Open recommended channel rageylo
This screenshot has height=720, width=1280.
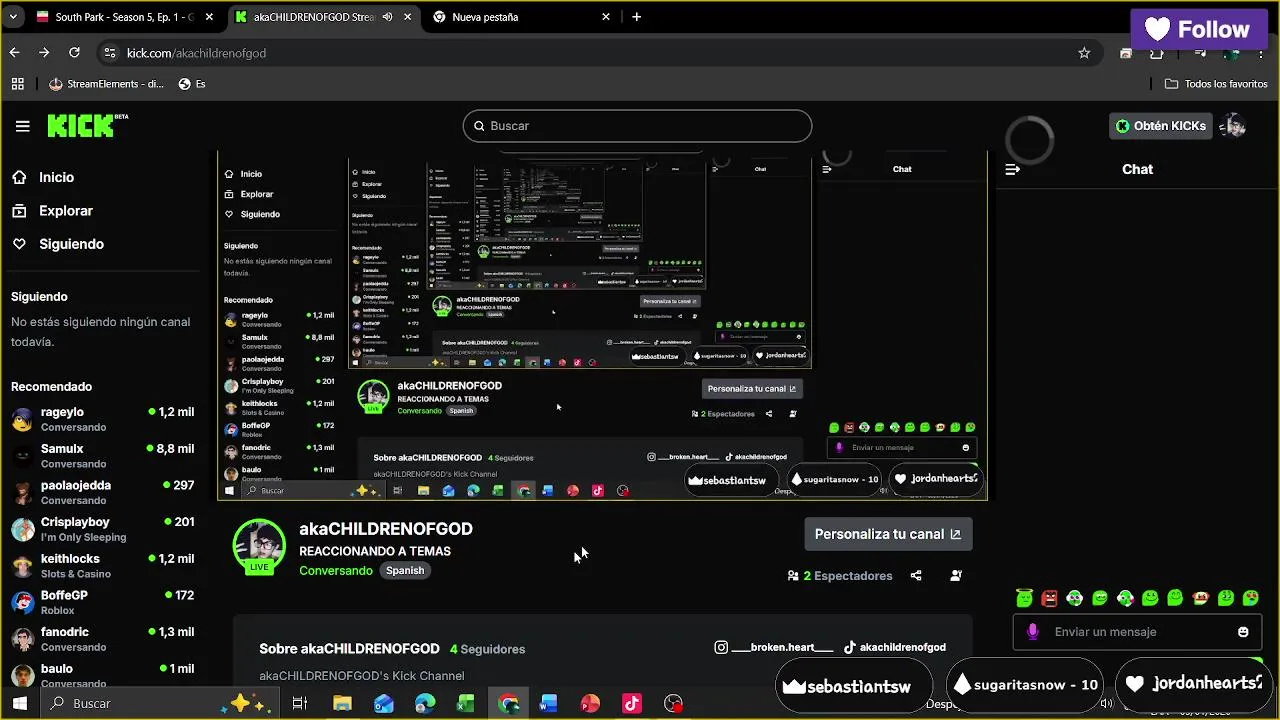[x=103, y=419]
